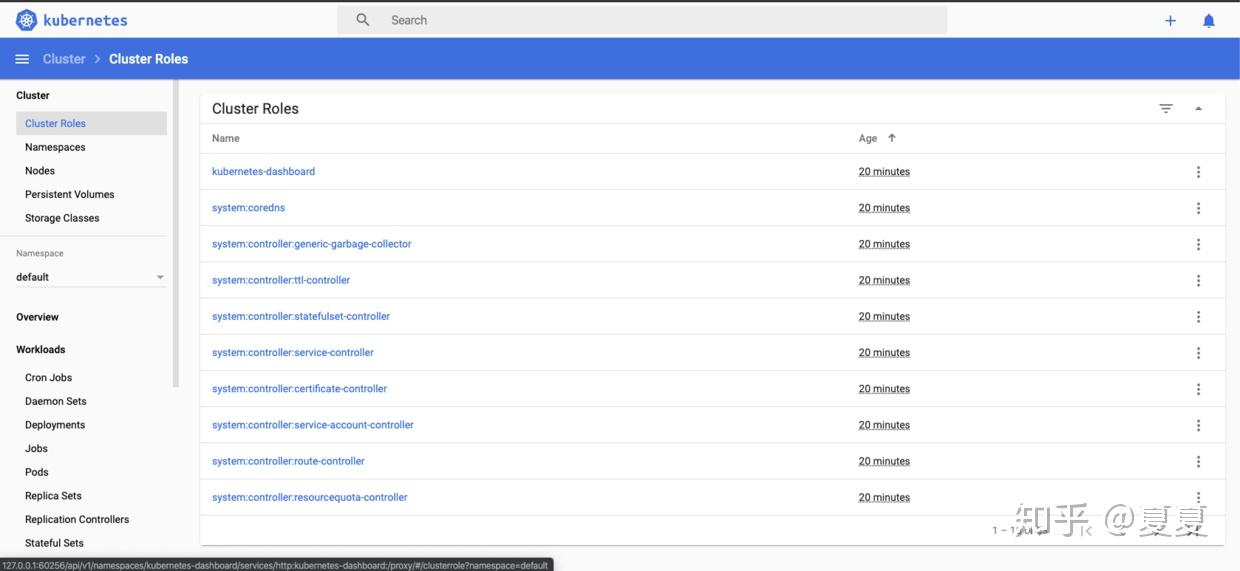
Task: Open the kubernetes-dashboard cluster role link
Action: pyautogui.click(x=263, y=172)
